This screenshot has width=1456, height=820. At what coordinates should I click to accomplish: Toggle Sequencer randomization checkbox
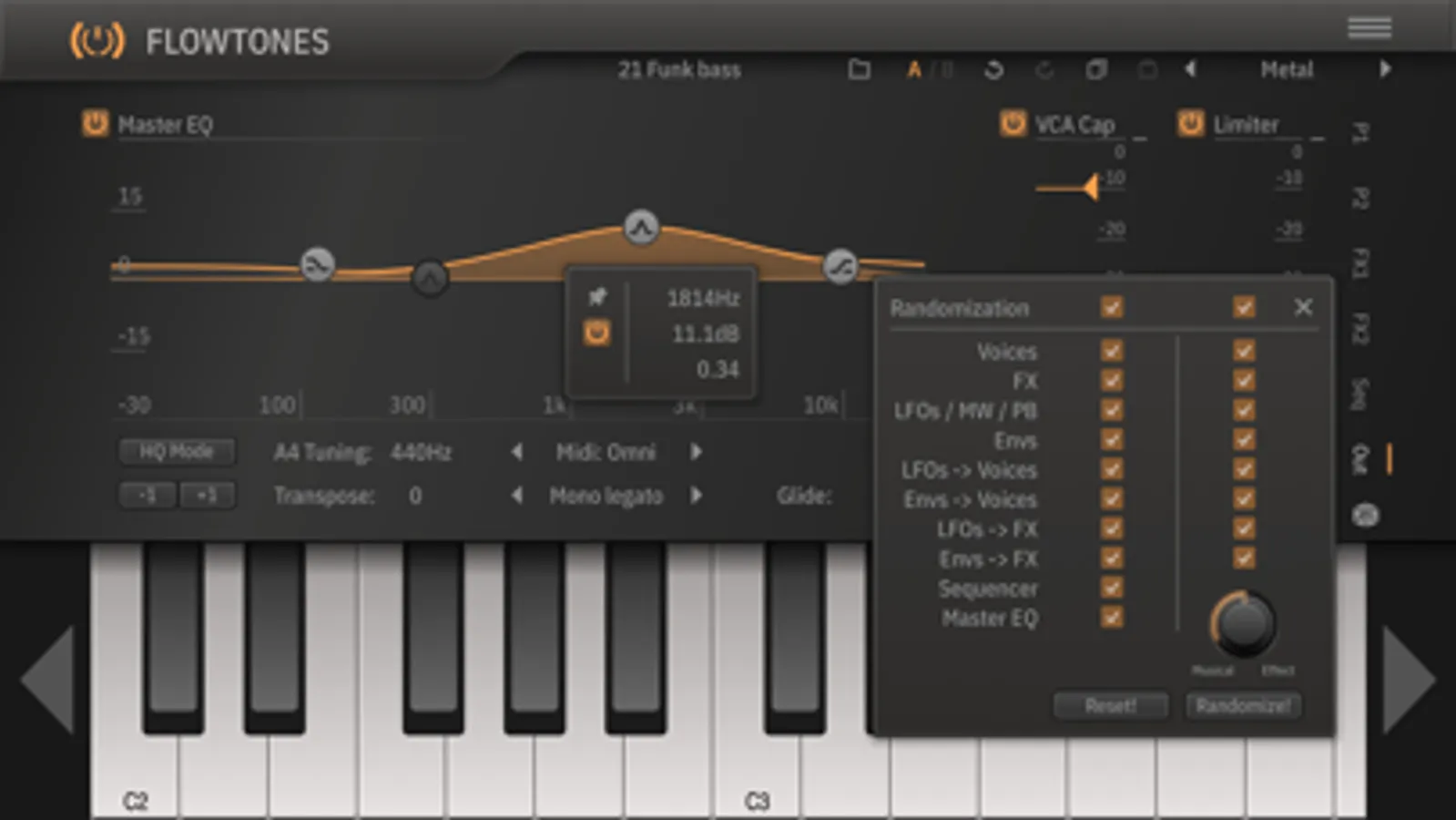(x=1112, y=588)
